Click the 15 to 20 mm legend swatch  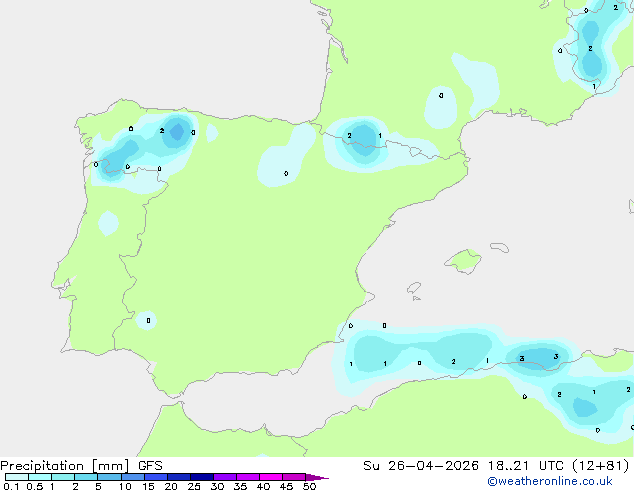(x=155, y=477)
